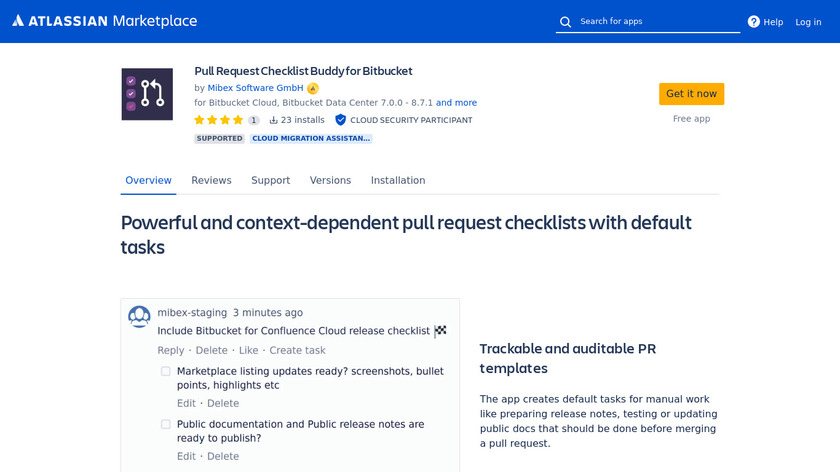Click the Search for apps field
This screenshot has width=840, height=472.
(x=655, y=21)
